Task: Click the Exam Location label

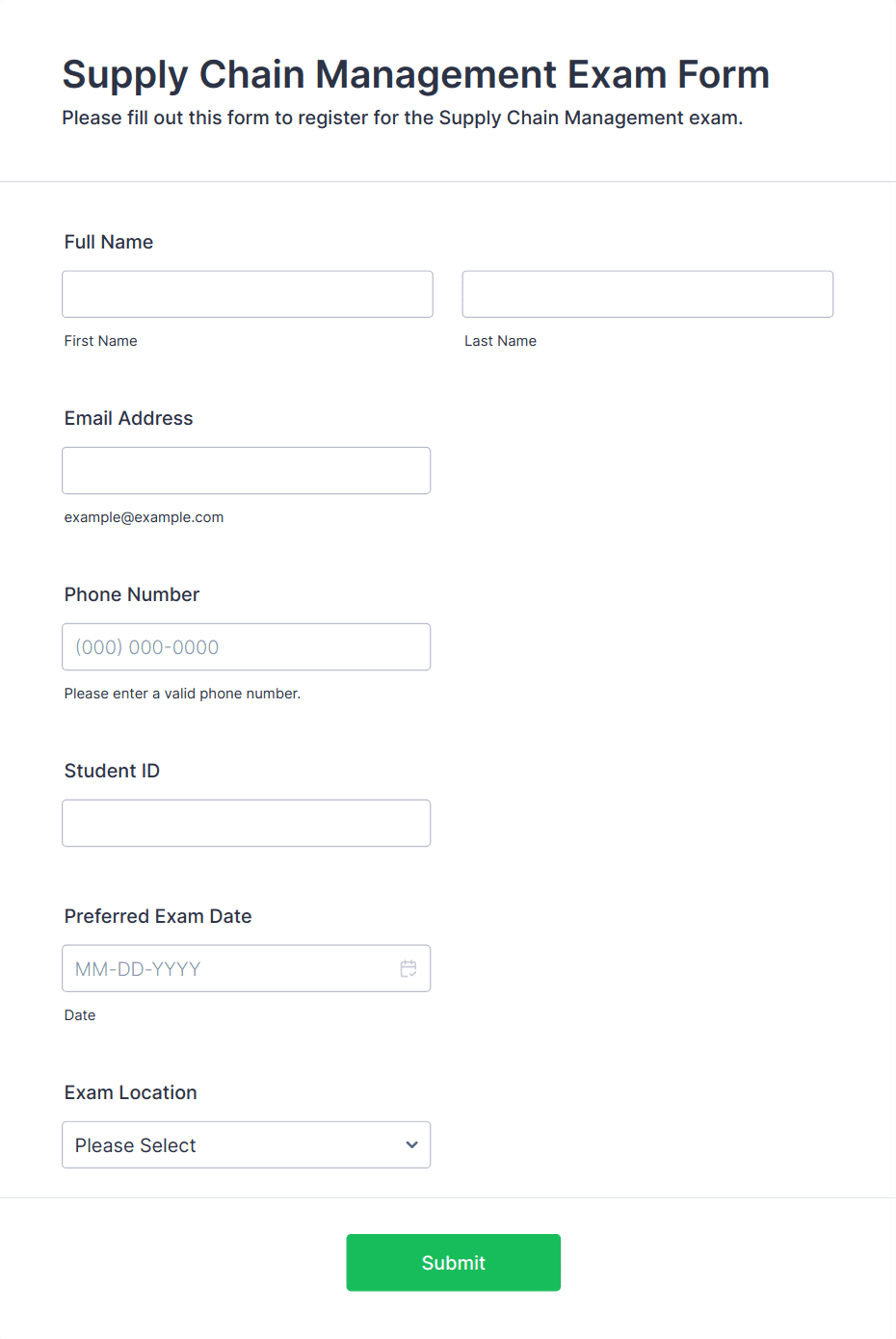Action: [131, 1092]
